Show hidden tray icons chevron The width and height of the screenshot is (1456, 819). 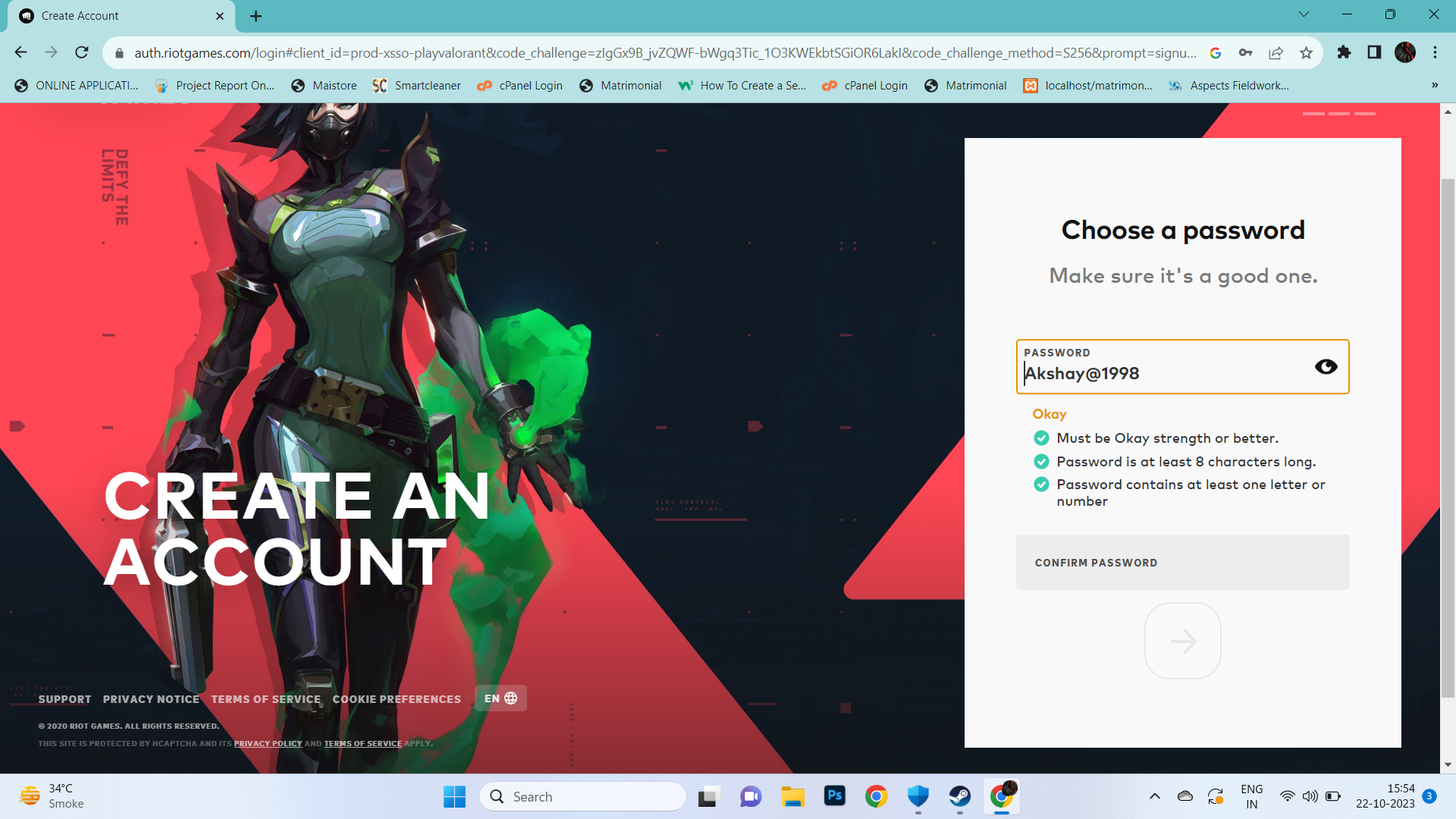coord(1154,796)
